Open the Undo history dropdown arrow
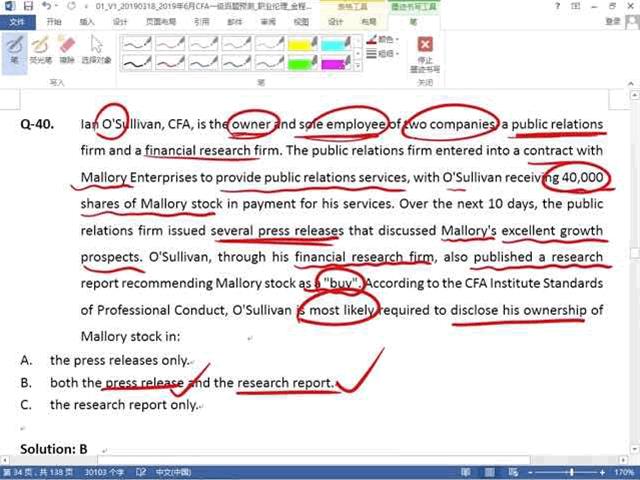 pyautogui.click(x=57, y=6)
